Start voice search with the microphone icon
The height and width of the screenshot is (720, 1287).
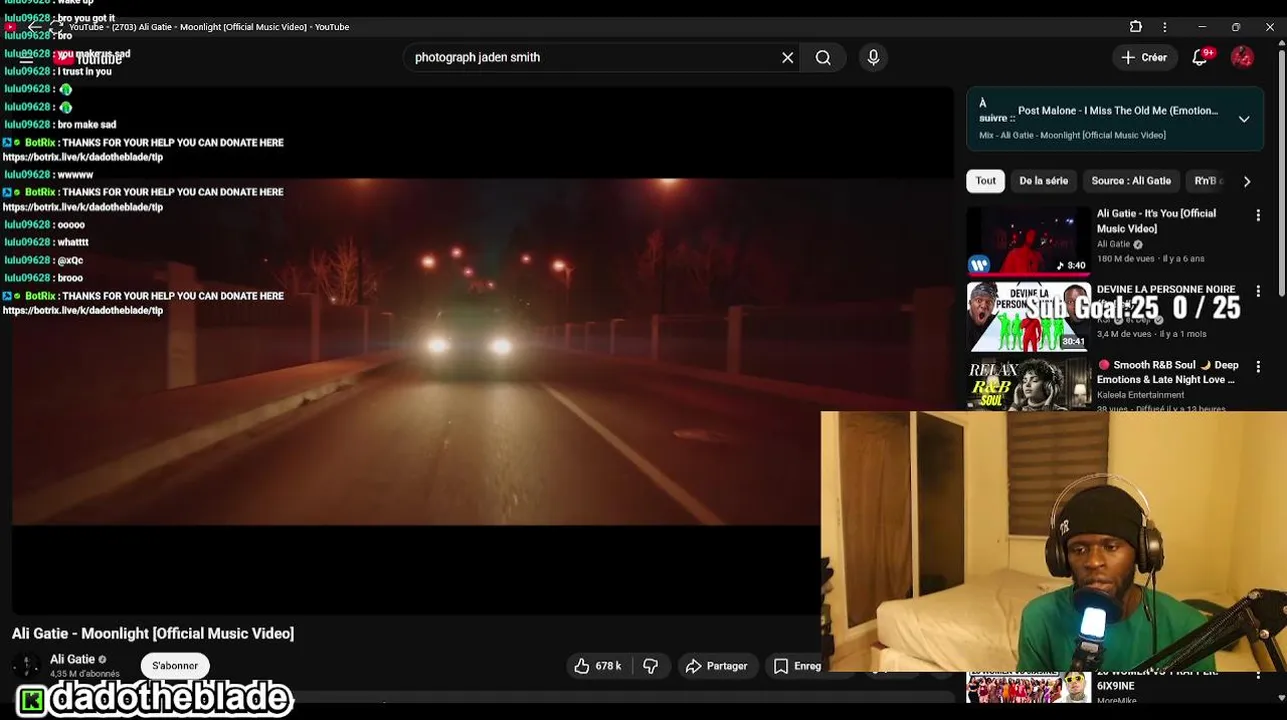point(873,58)
